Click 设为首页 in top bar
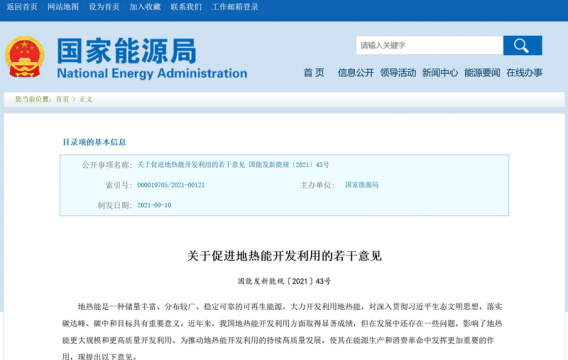 tap(104, 7)
